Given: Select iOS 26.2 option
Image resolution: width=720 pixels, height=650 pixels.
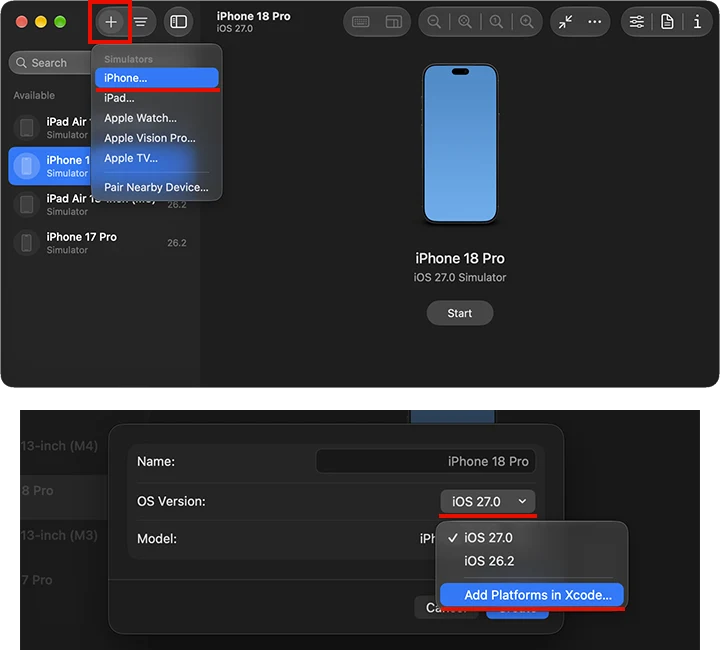Looking at the screenshot, I should [531, 561].
